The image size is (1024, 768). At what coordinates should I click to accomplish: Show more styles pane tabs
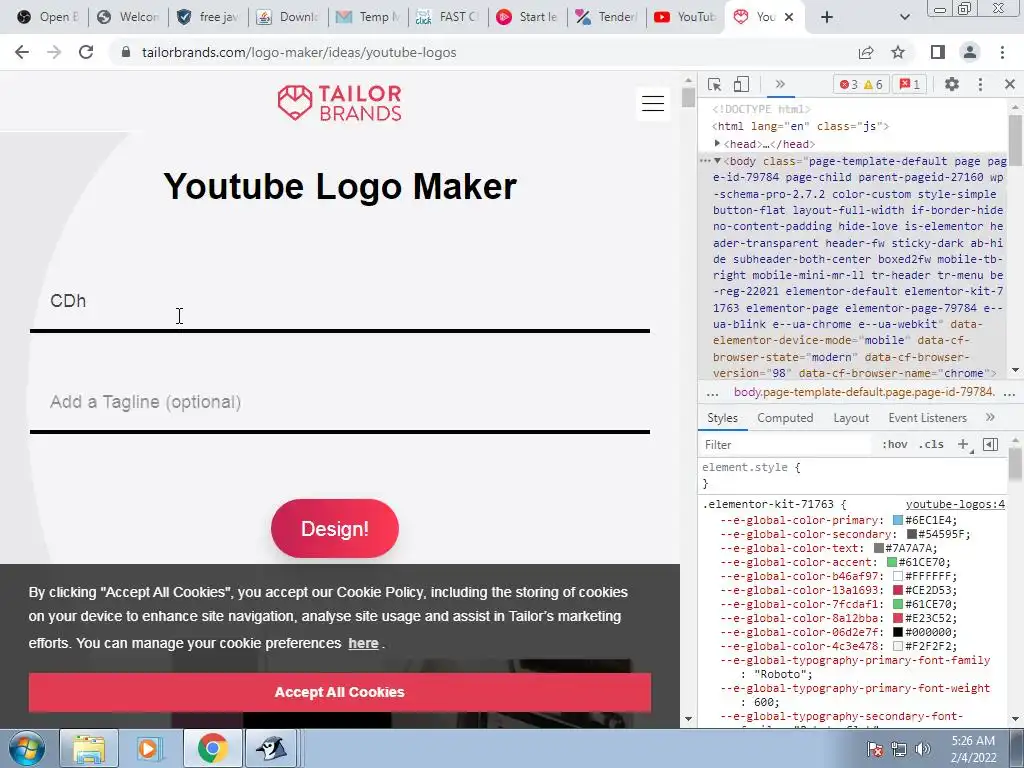[990, 417]
